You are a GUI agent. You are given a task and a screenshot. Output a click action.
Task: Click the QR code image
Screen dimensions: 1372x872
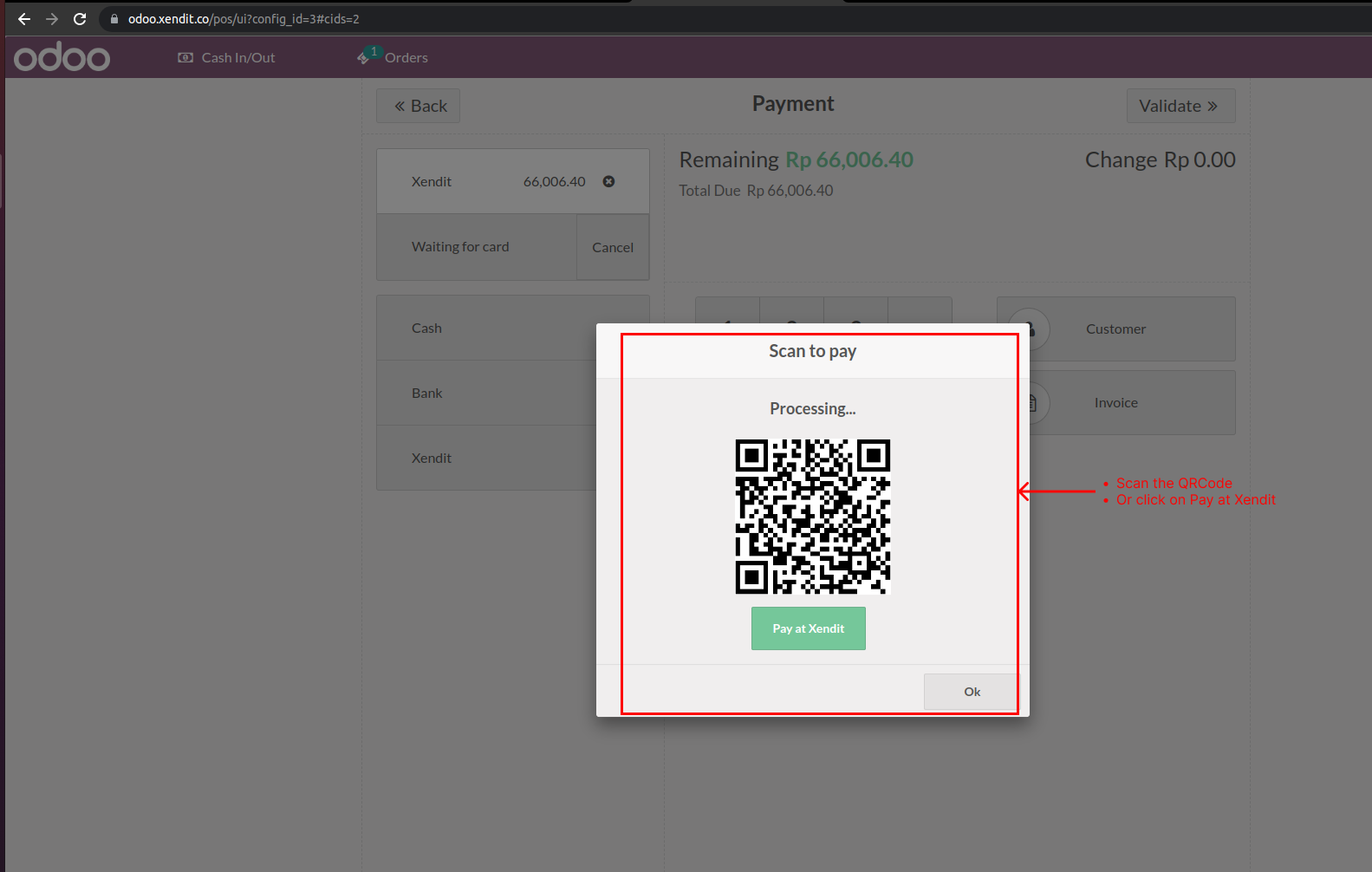[813, 517]
